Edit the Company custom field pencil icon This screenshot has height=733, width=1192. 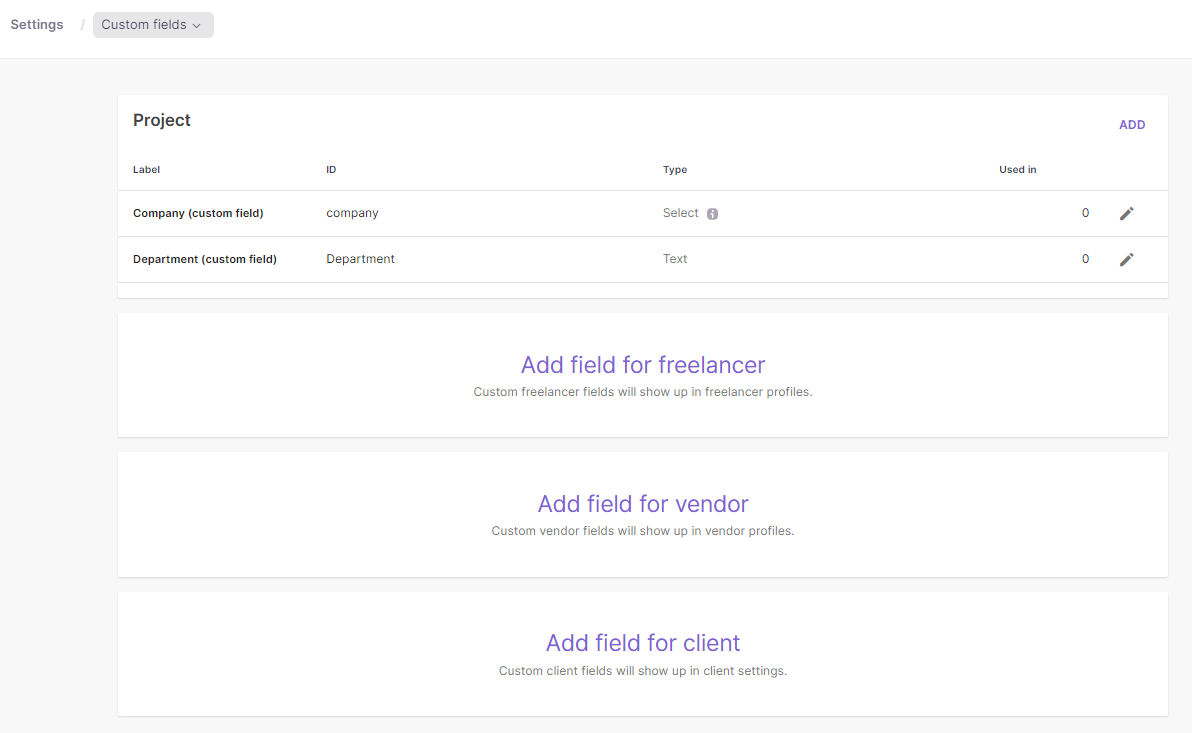[x=1127, y=214]
